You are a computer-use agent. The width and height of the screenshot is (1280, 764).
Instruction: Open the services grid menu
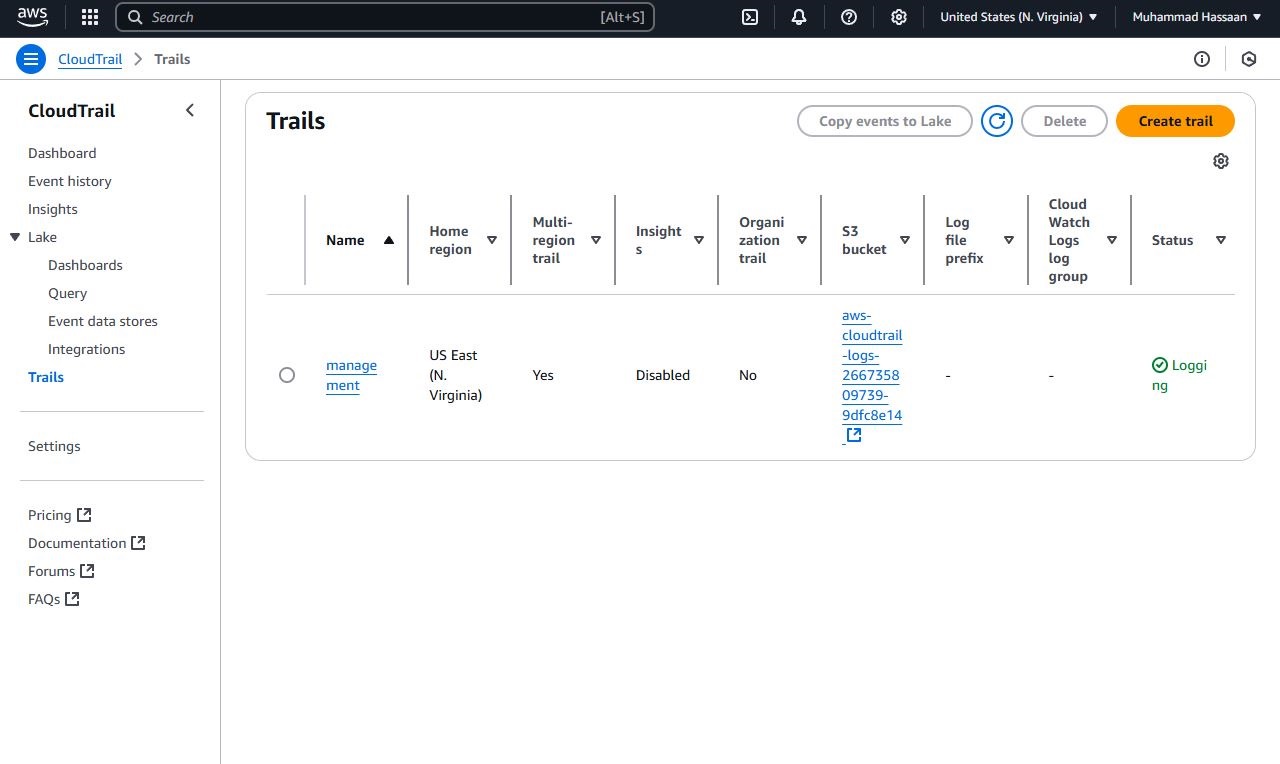click(90, 17)
